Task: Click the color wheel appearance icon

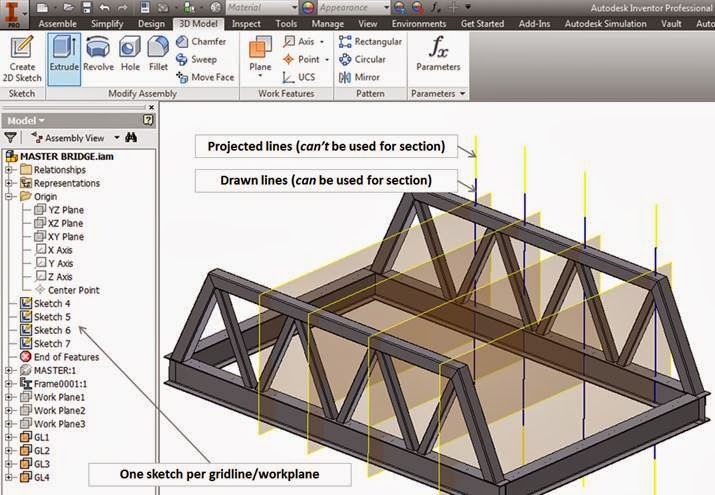Action: point(308,7)
